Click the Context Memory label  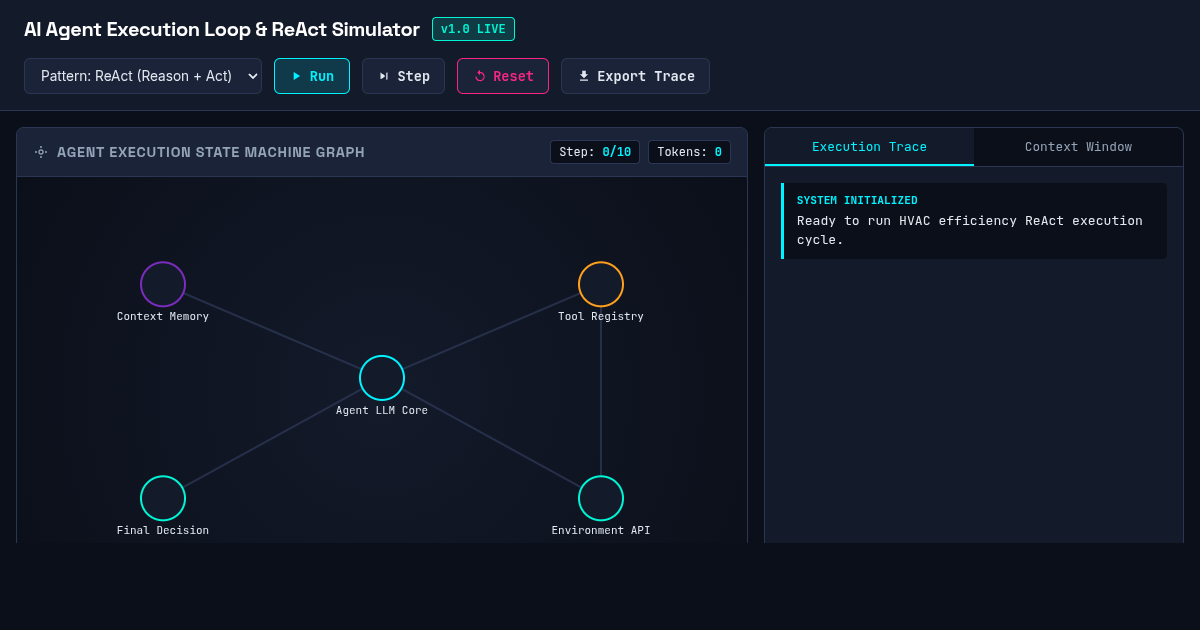[x=163, y=316]
